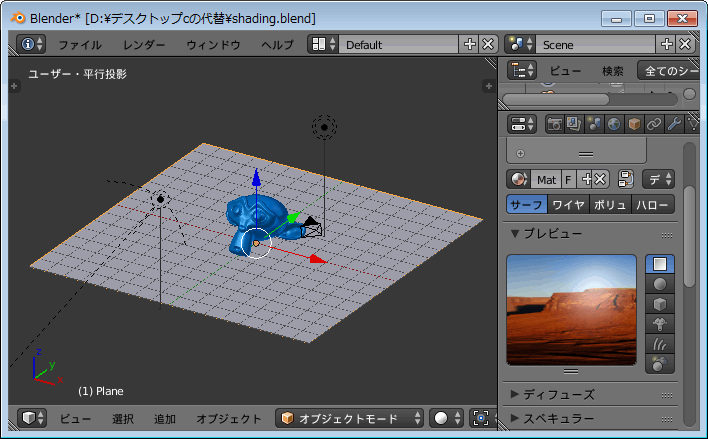The height and width of the screenshot is (439, 708).
Task: Open the 3D View editor type selector
Action: (x=32, y=418)
